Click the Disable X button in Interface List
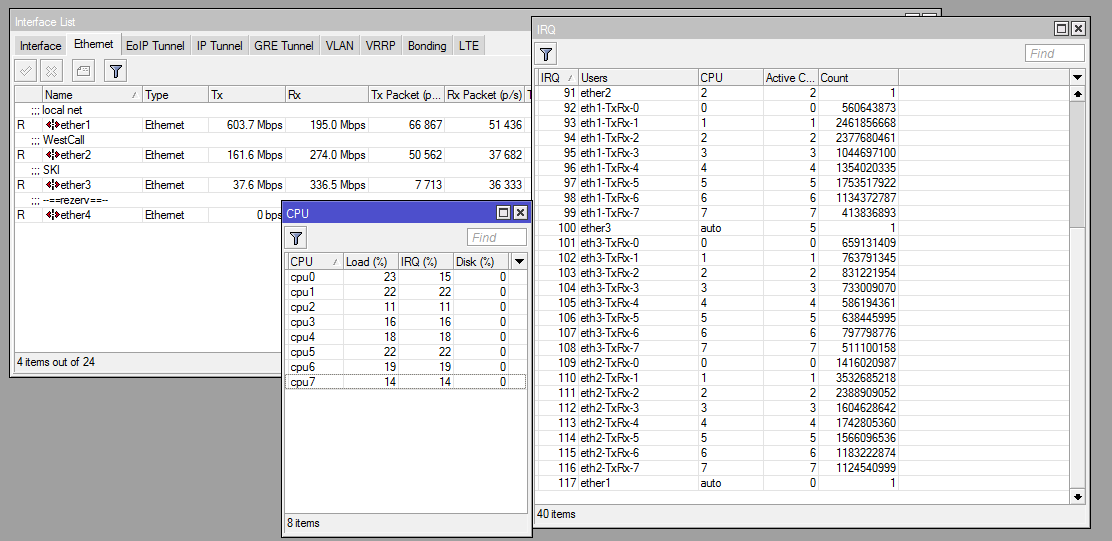 pos(51,71)
